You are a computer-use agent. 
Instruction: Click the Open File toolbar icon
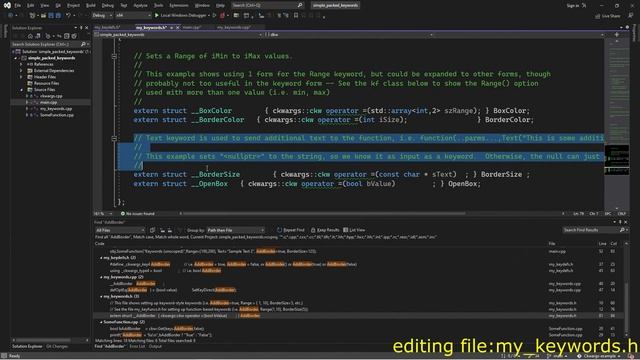point(43,16)
